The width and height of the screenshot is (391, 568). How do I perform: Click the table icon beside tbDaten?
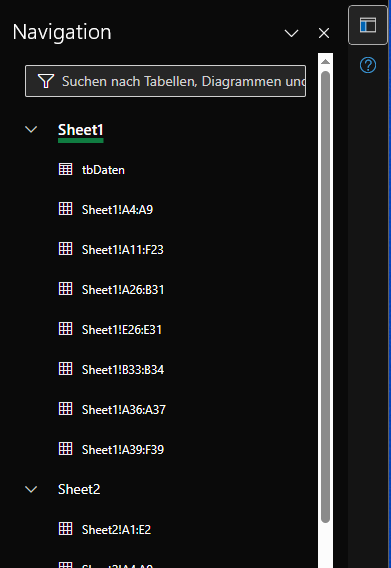click(66, 169)
